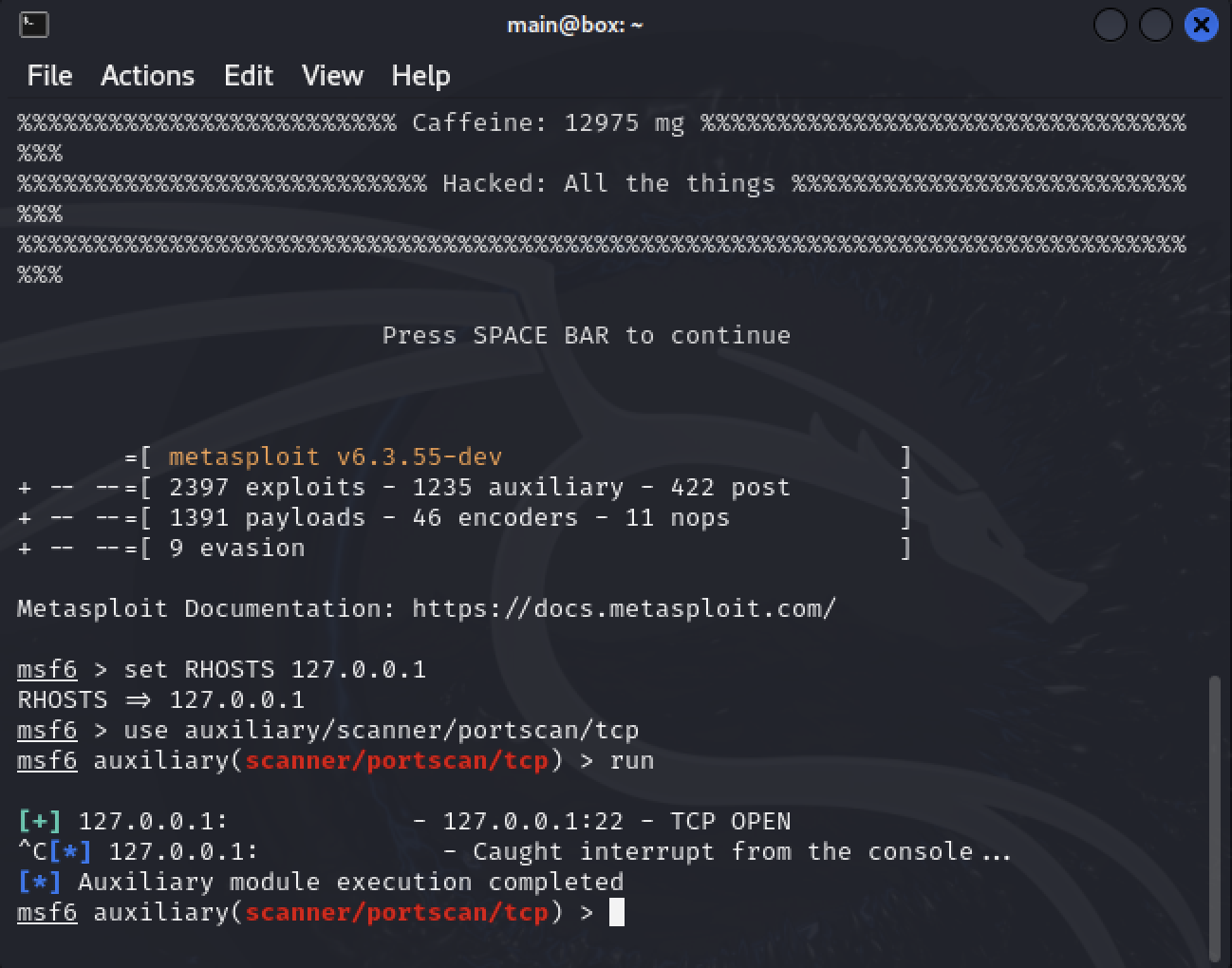This screenshot has height=968, width=1232.
Task: Open the File menu
Action: point(49,76)
